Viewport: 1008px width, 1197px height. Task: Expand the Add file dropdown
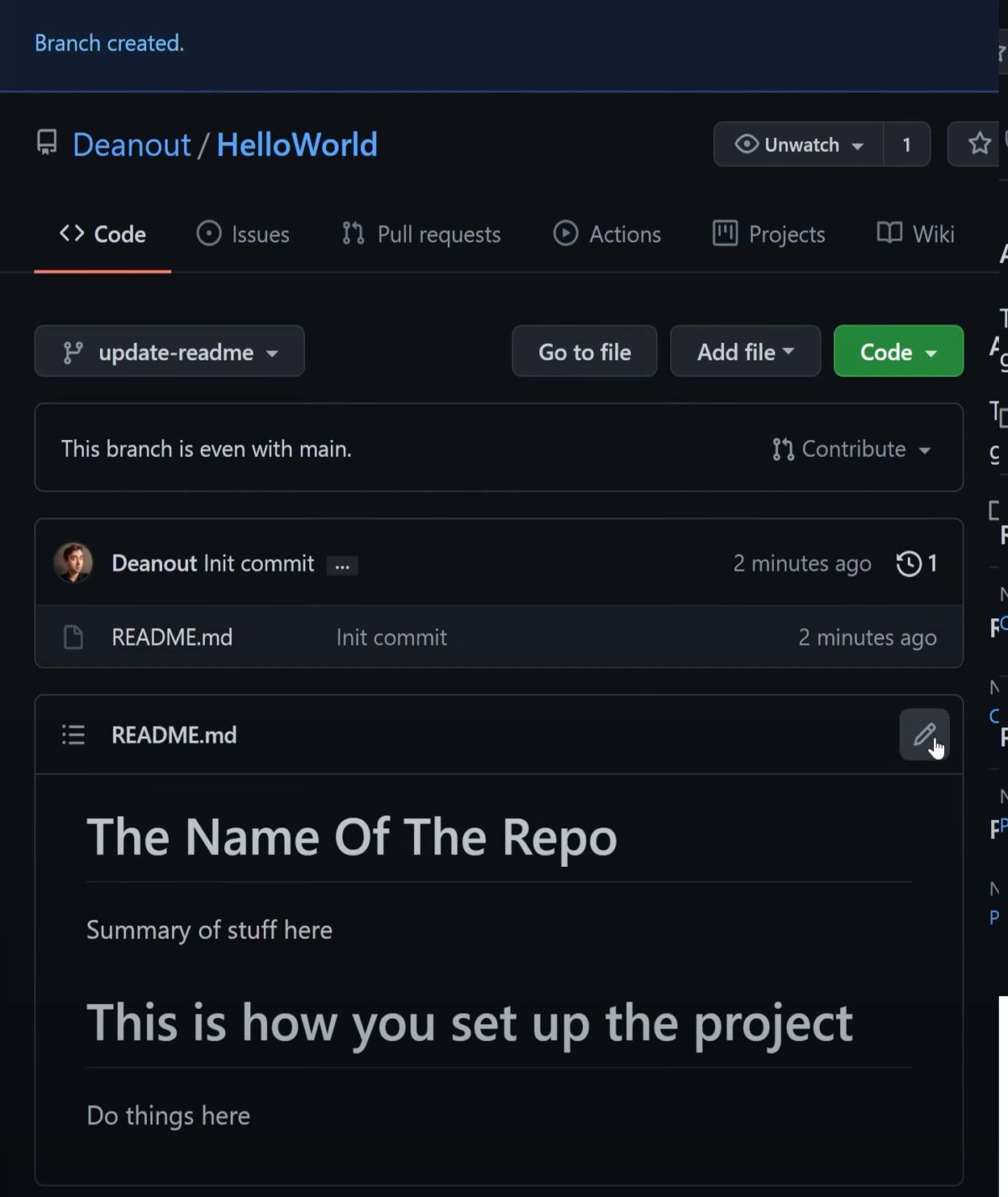[x=745, y=351]
